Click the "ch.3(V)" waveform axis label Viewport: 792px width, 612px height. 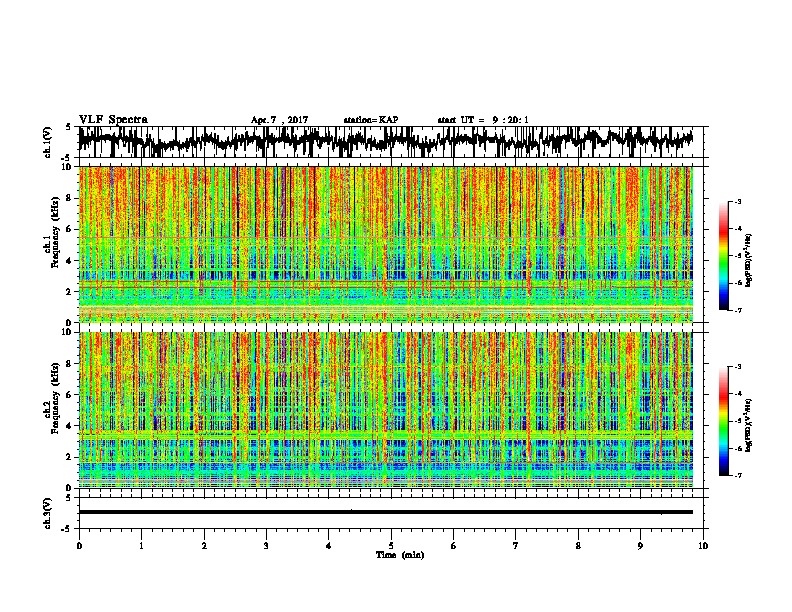49,514
